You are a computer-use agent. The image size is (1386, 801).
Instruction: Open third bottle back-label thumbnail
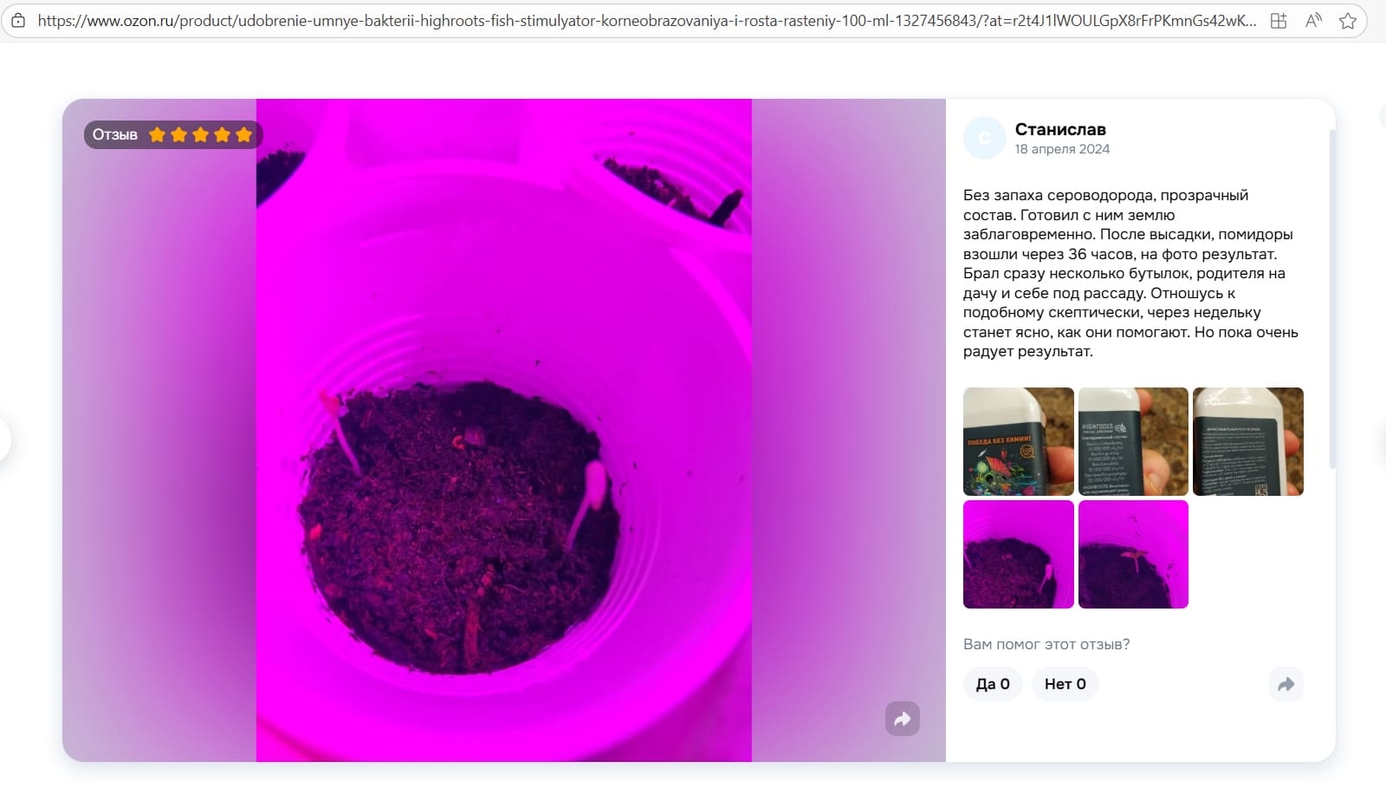1248,442
